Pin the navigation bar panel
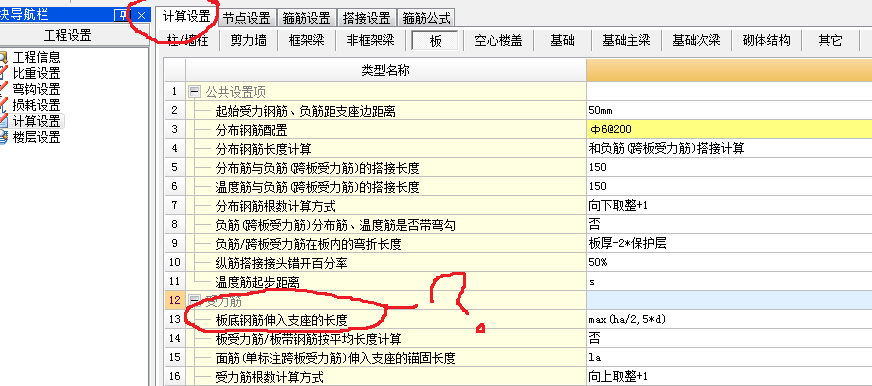The height and width of the screenshot is (386, 872). pyautogui.click(x=122, y=15)
